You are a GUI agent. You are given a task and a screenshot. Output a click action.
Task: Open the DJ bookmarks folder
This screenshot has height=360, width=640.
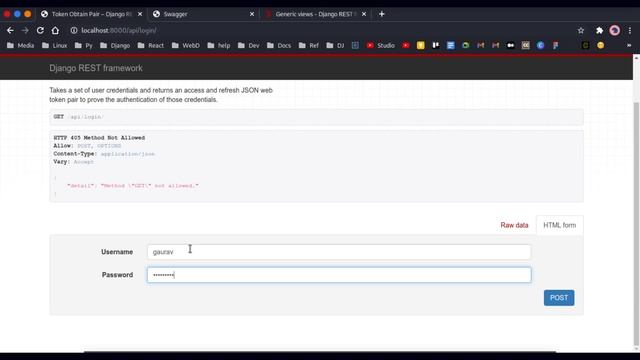(336, 45)
